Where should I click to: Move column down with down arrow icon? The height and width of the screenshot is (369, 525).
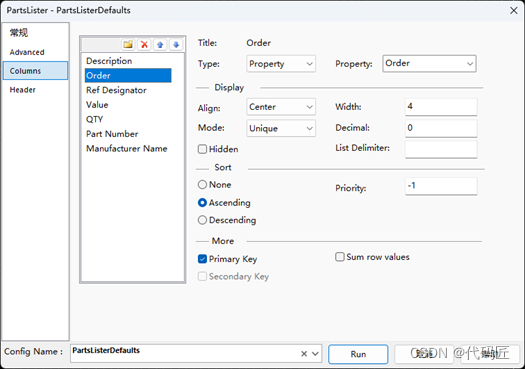(176, 44)
